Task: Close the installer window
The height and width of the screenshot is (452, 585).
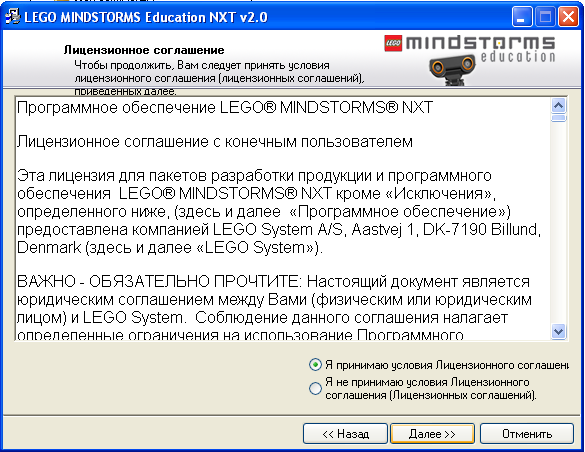Action: click(568, 17)
